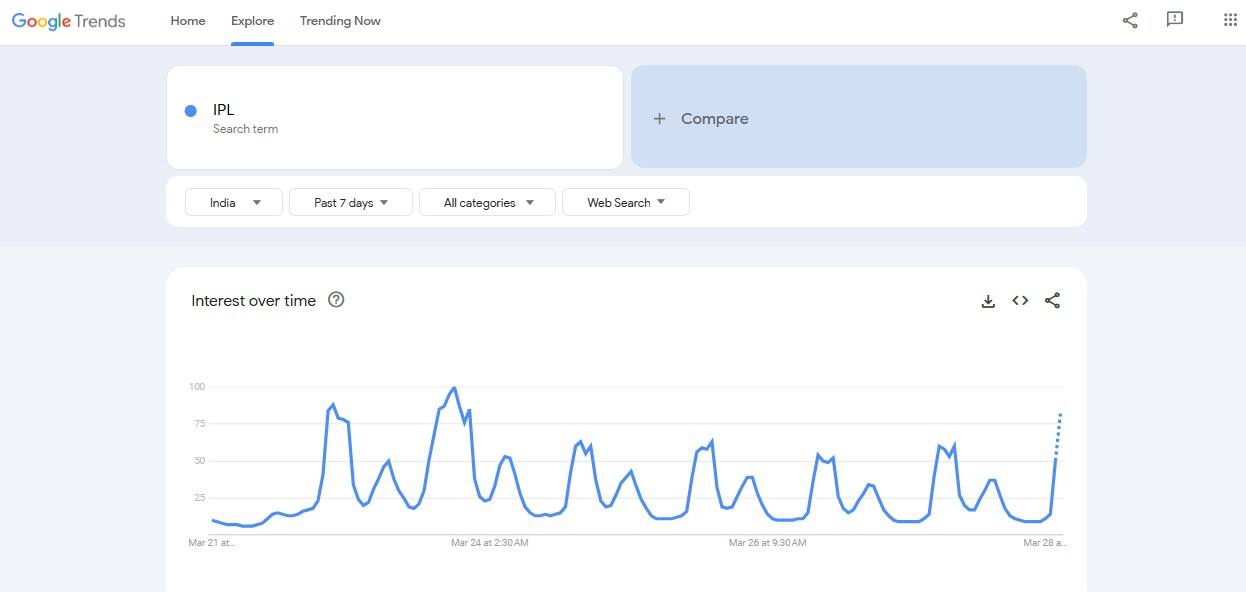1246x592 pixels.
Task: Click the embed code icon
Action: pyautogui.click(x=1020, y=300)
